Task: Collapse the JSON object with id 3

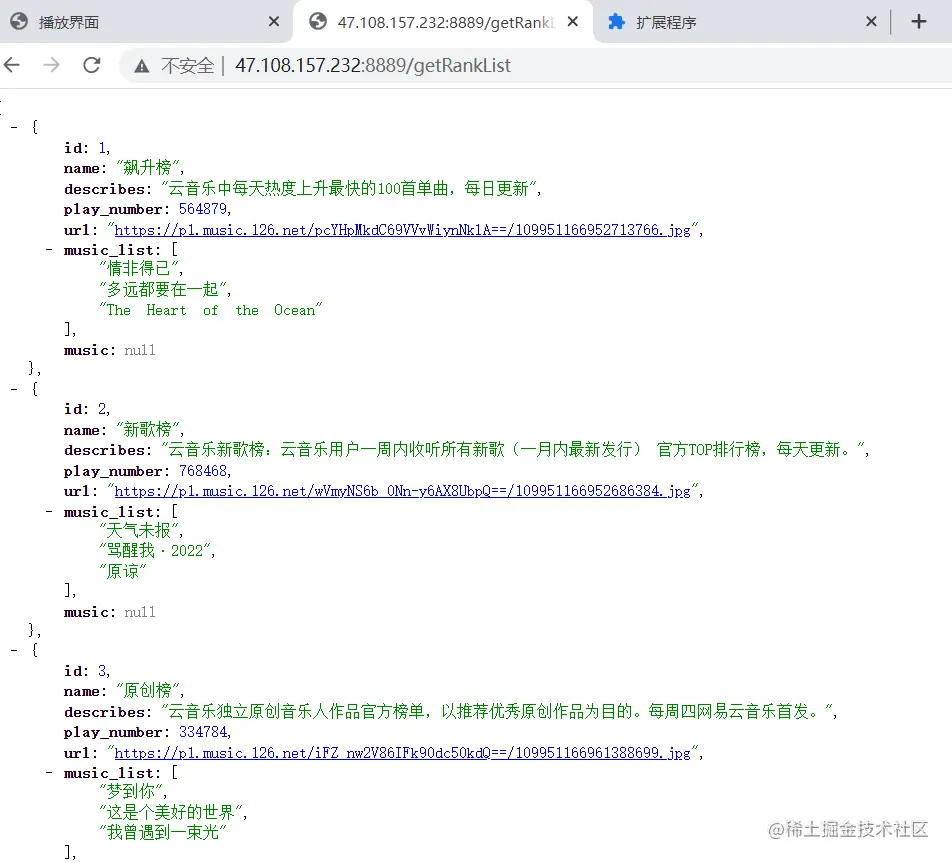Action: pos(14,650)
